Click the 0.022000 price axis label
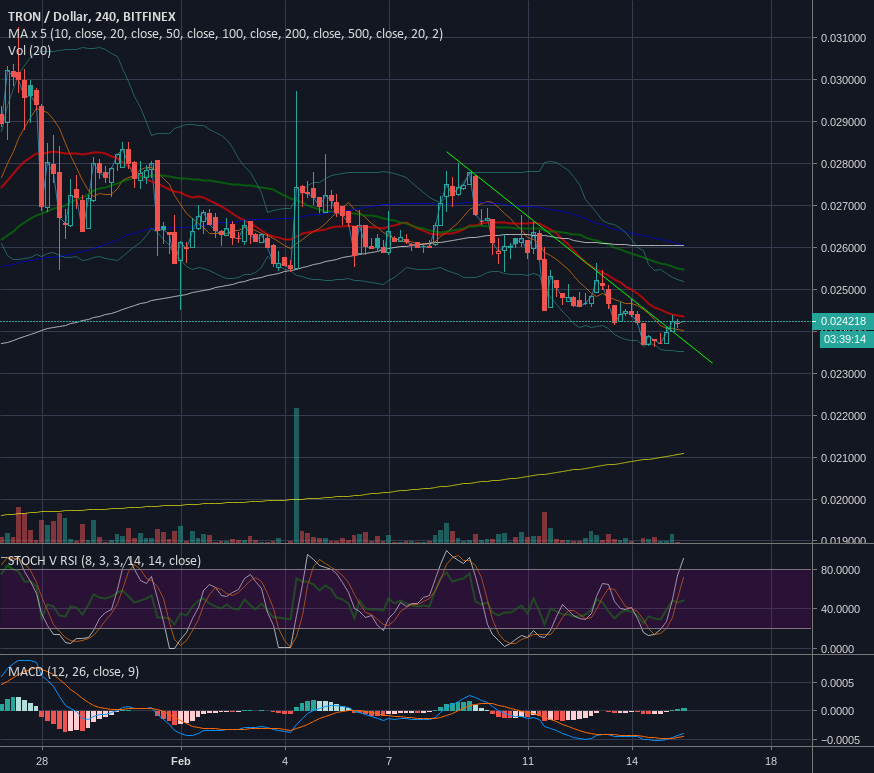This screenshot has height=773, width=874. 843,416
